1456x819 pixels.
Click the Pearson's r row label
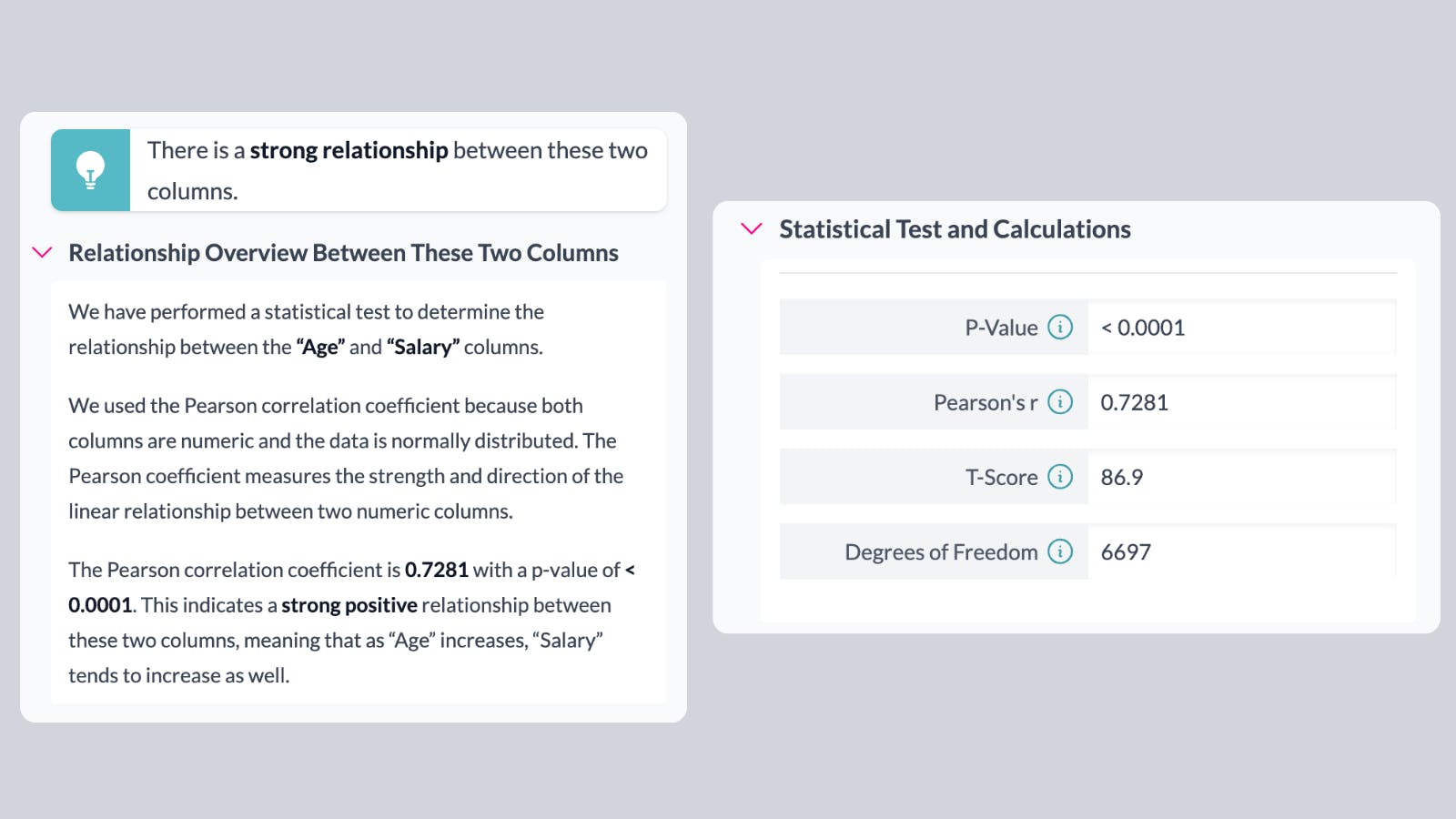click(985, 402)
